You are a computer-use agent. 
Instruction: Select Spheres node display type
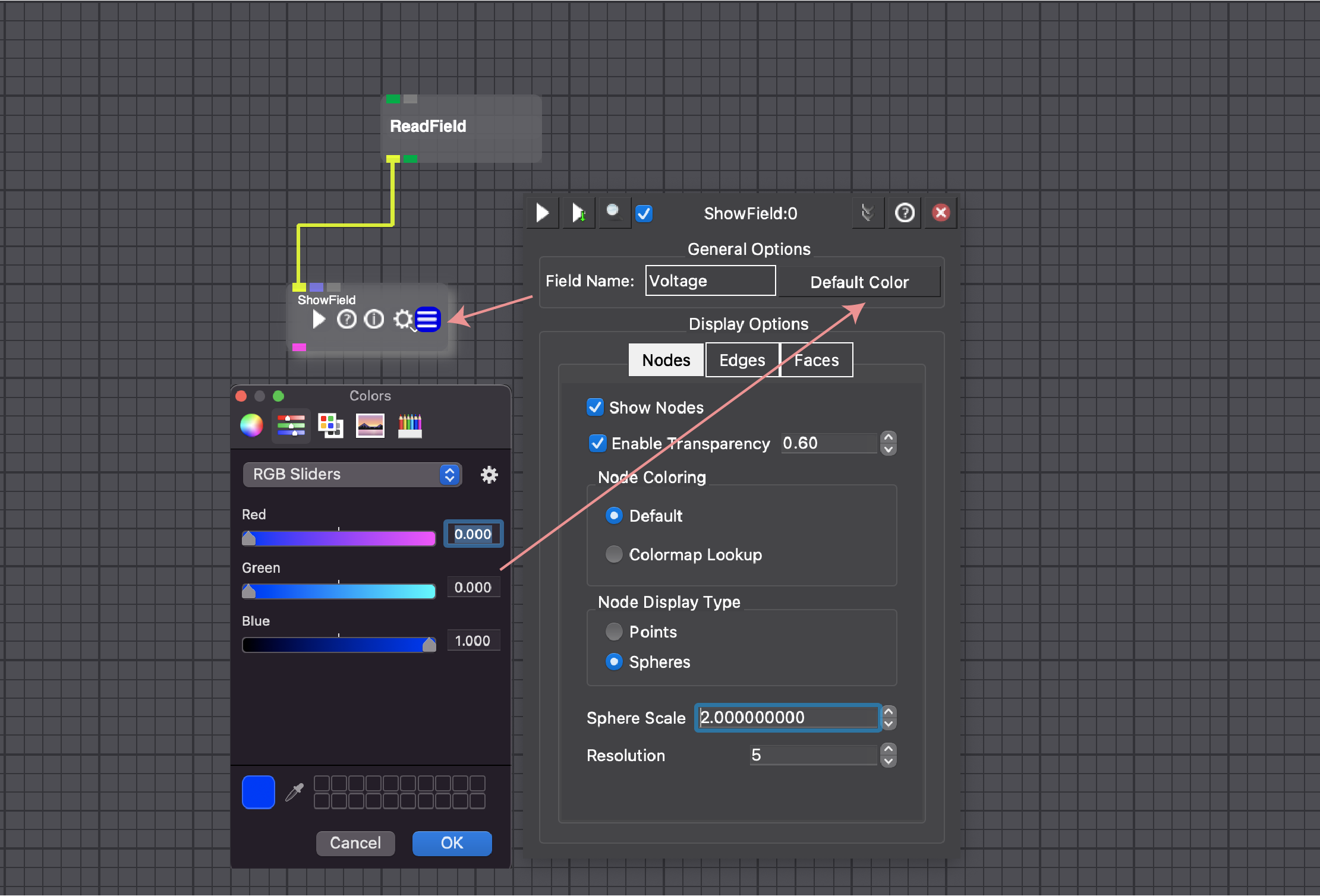[x=614, y=662]
